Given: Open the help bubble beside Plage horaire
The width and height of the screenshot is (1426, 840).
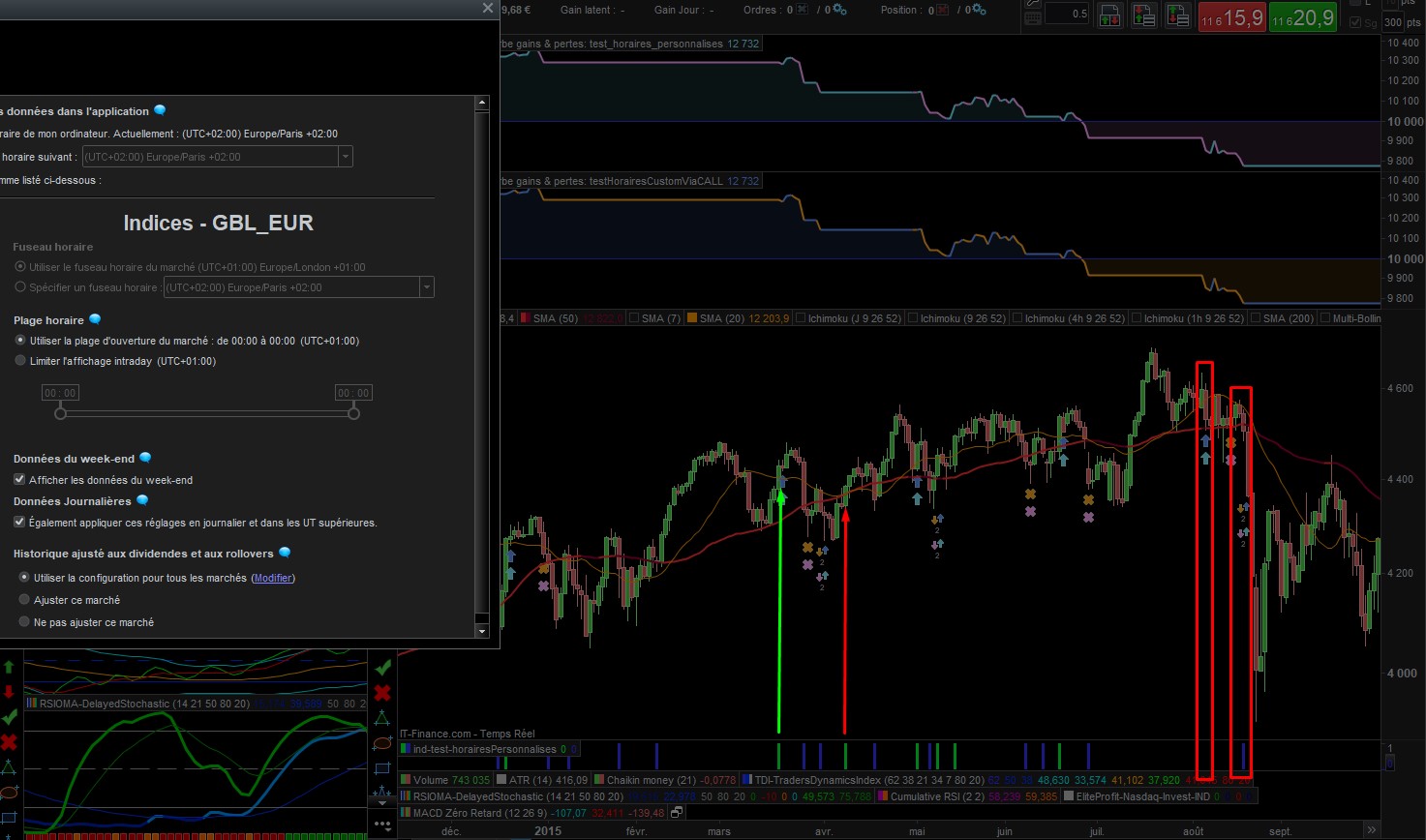Looking at the screenshot, I should coord(95,319).
